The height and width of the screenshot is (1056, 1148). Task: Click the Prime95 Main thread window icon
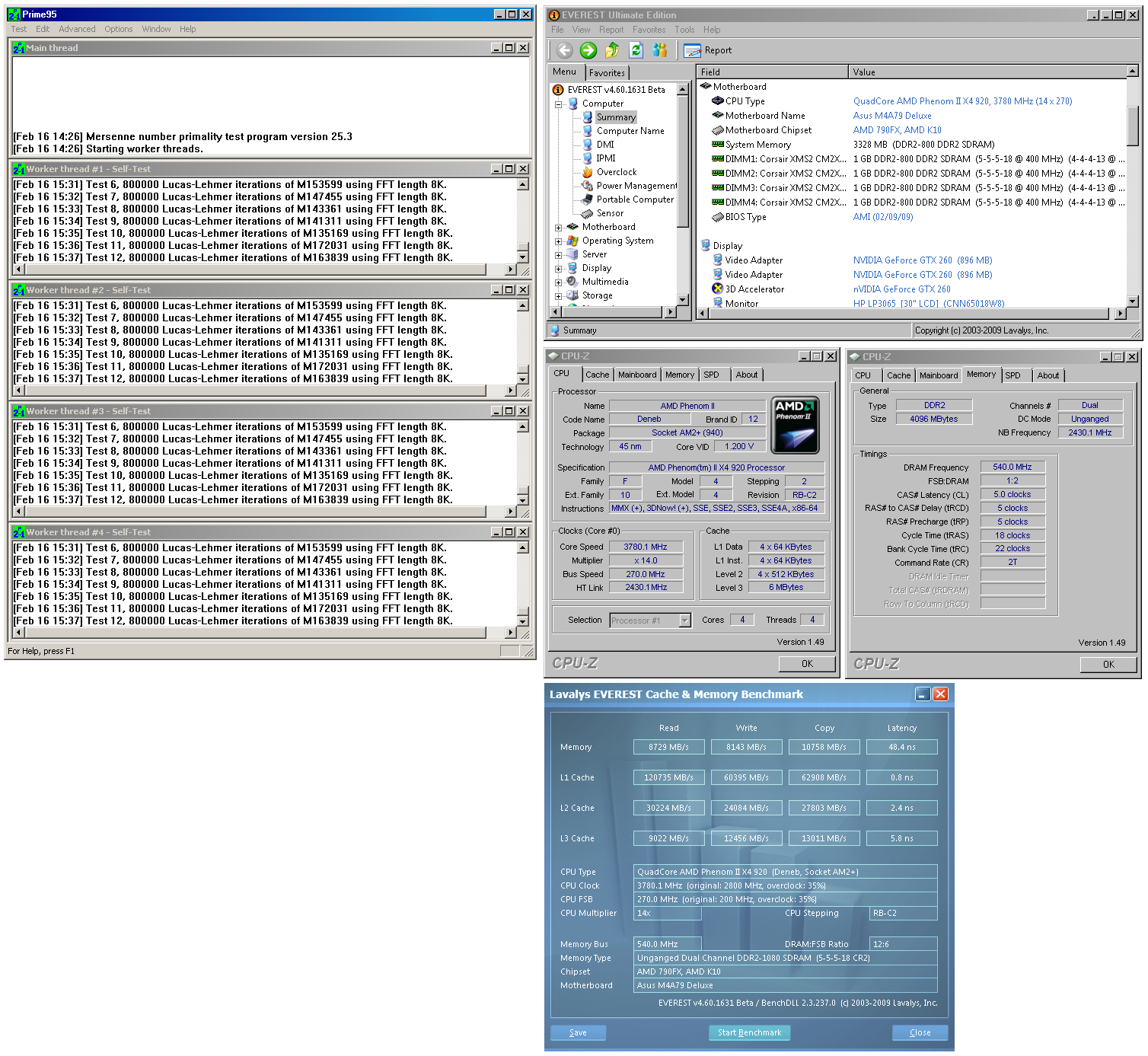coord(19,48)
